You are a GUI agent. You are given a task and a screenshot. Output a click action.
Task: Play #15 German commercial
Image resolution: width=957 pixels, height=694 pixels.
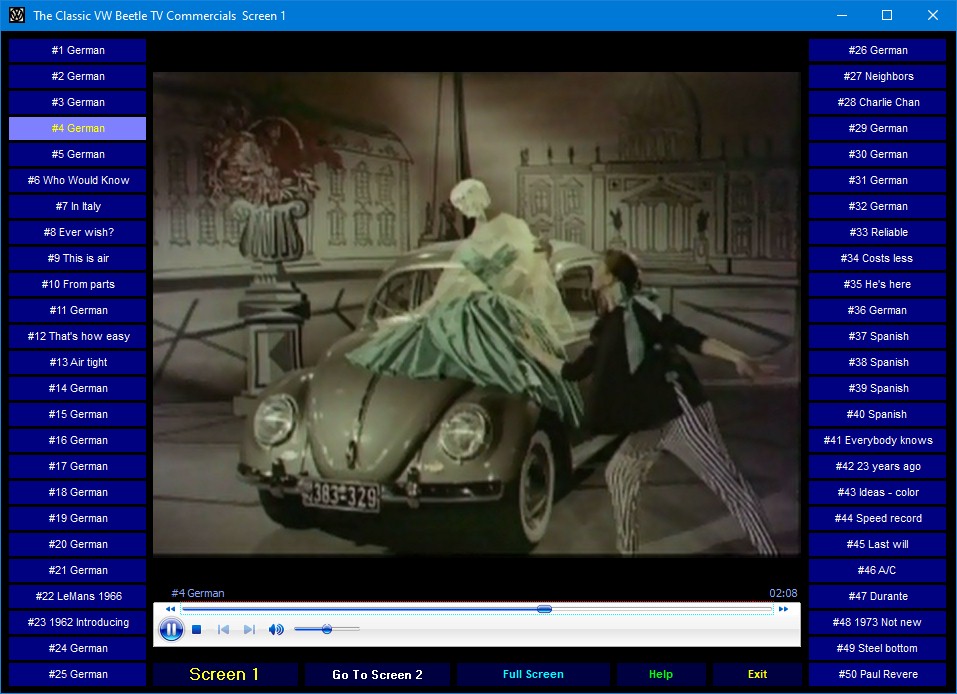click(x=78, y=414)
